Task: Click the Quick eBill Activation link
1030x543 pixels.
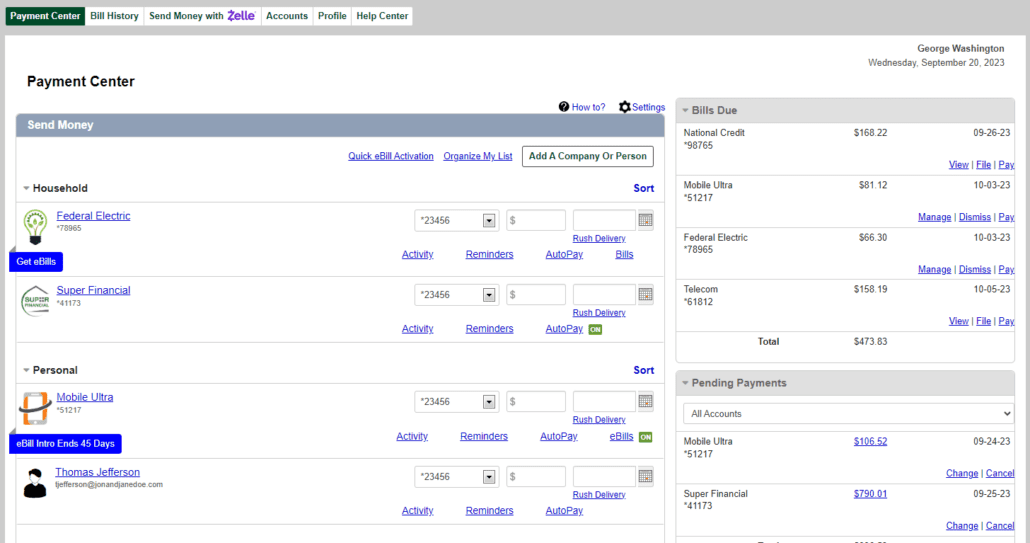Action: tap(391, 156)
